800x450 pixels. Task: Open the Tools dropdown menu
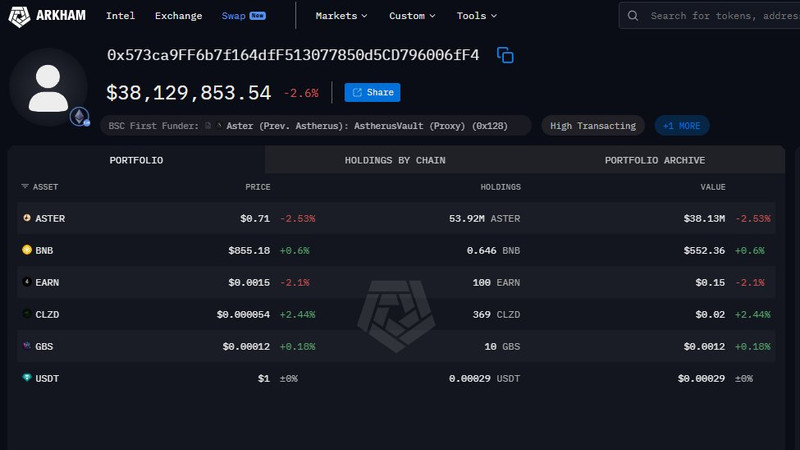pyautogui.click(x=477, y=16)
